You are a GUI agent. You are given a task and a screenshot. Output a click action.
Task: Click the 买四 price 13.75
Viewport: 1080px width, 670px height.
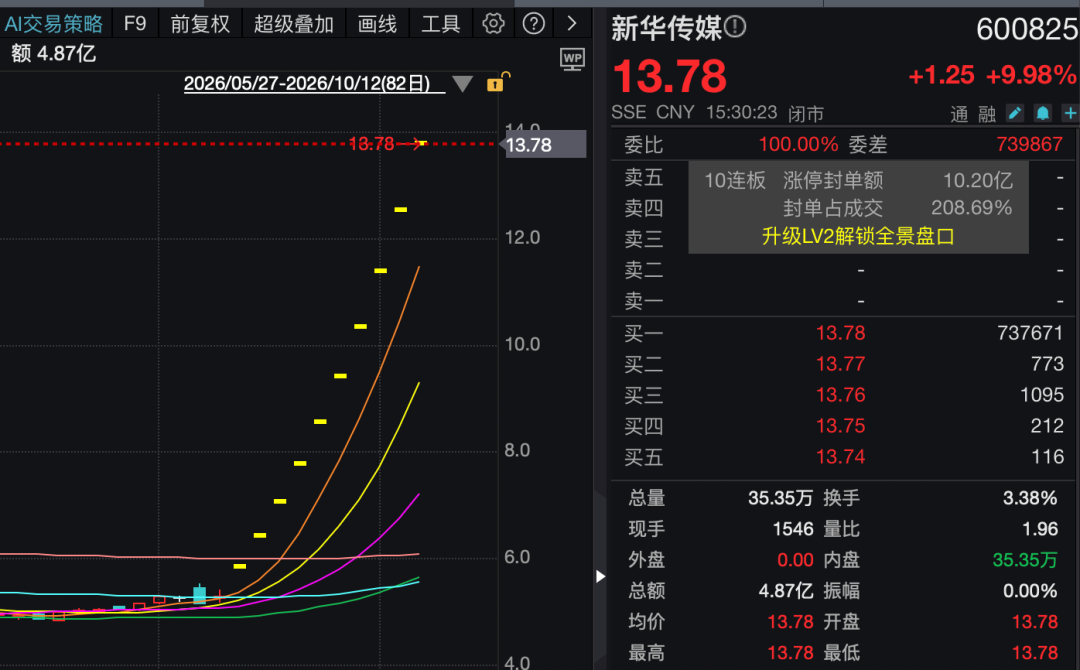coord(840,426)
